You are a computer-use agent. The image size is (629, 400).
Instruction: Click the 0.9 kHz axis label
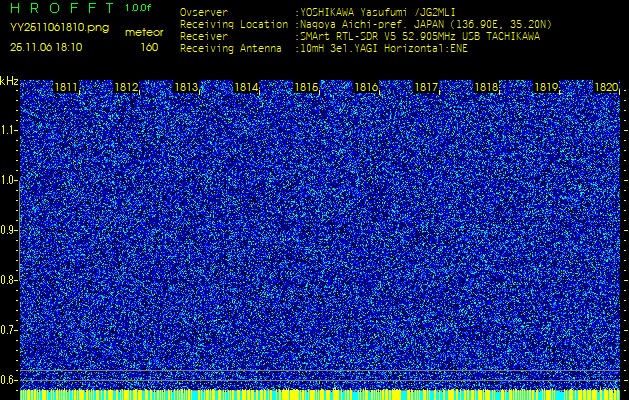point(9,230)
